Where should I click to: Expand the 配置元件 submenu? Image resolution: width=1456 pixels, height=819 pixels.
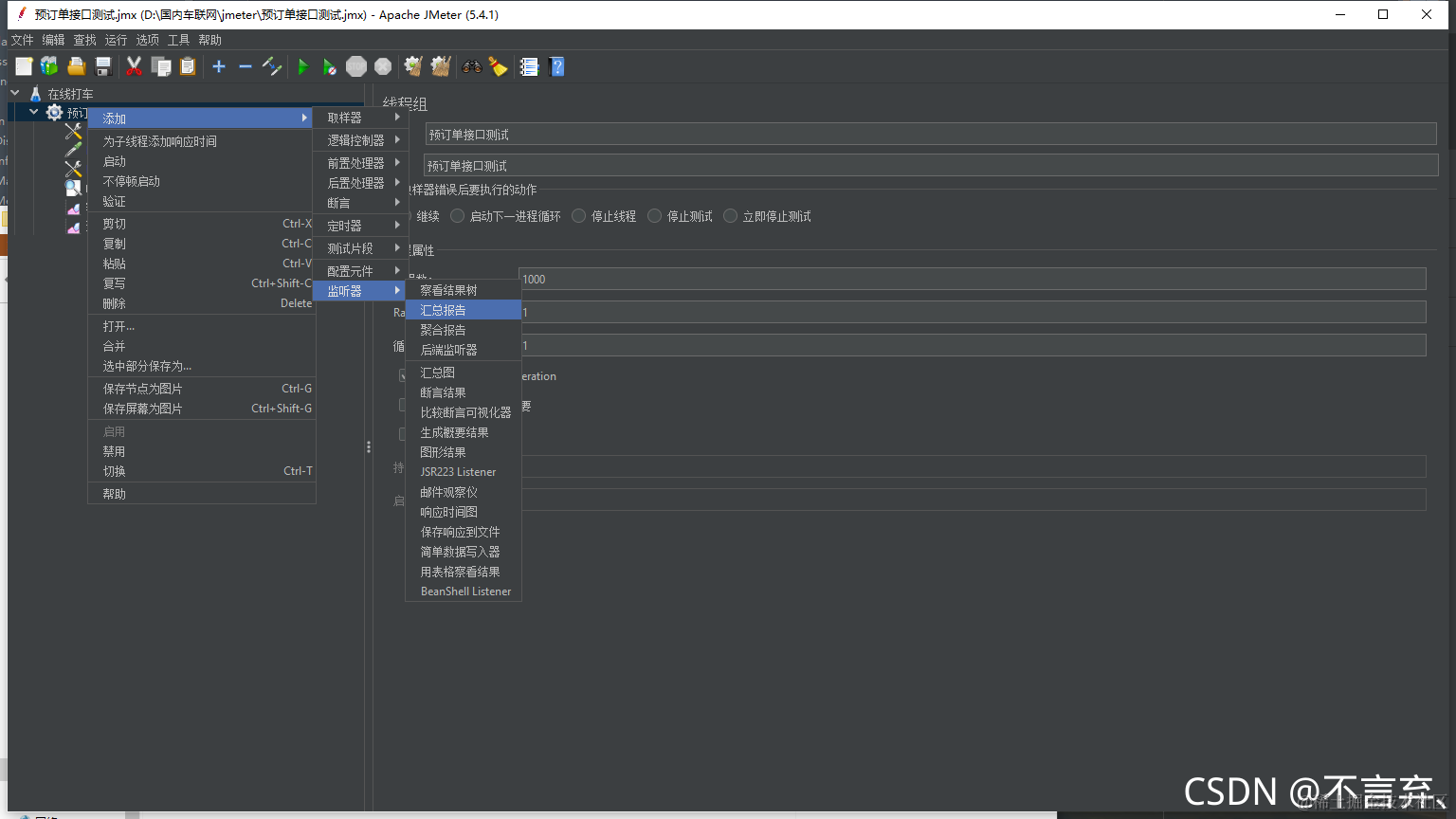(361, 271)
